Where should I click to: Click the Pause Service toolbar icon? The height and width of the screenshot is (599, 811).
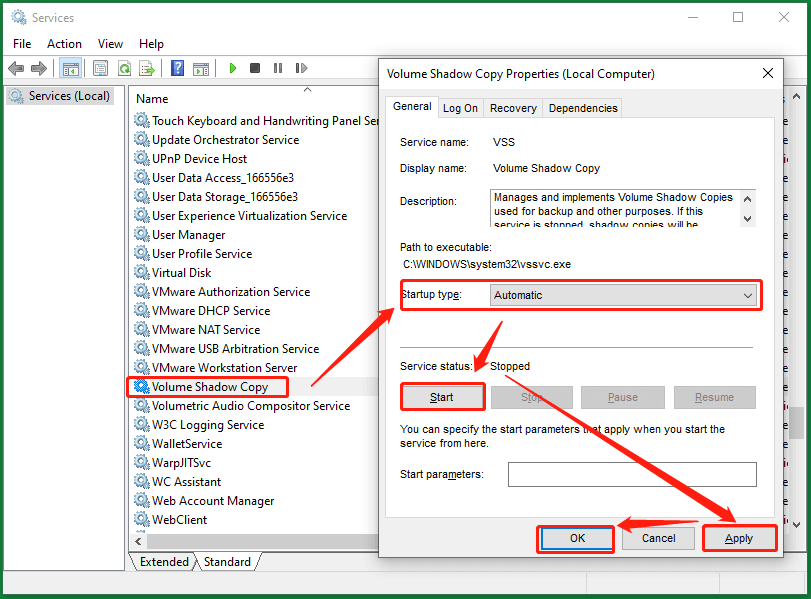(x=278, y=68)
